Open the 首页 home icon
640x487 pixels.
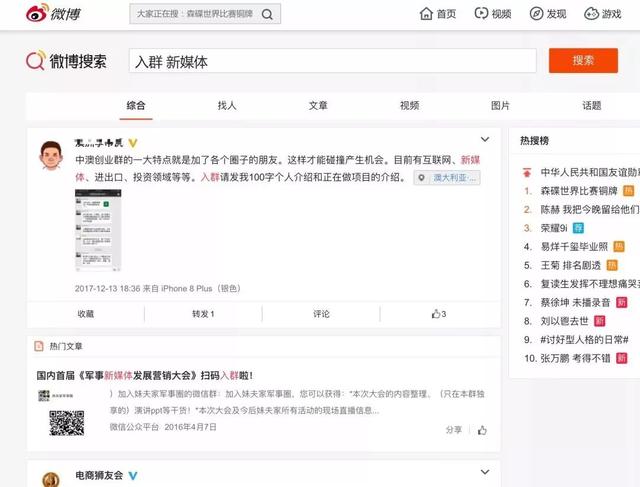click(x=426, y=13)
